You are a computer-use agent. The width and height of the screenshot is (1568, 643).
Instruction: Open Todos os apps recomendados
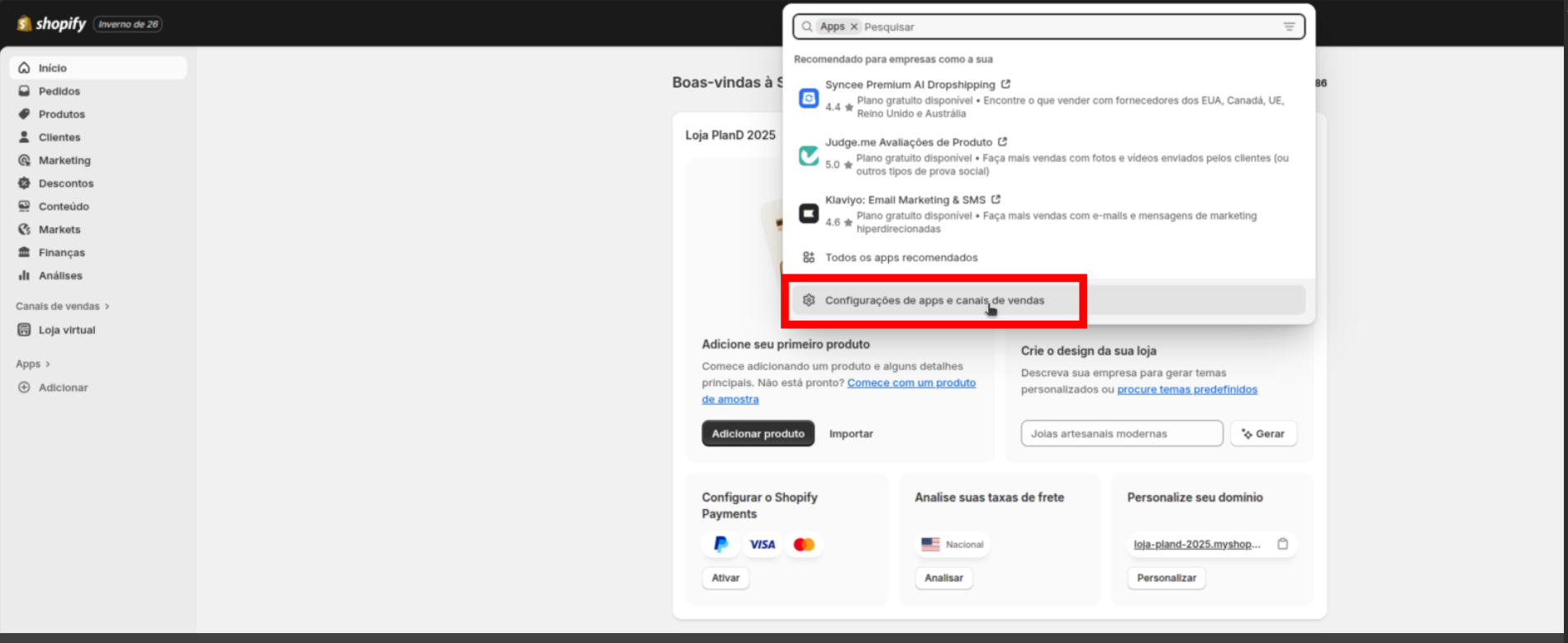point(1049,257)
